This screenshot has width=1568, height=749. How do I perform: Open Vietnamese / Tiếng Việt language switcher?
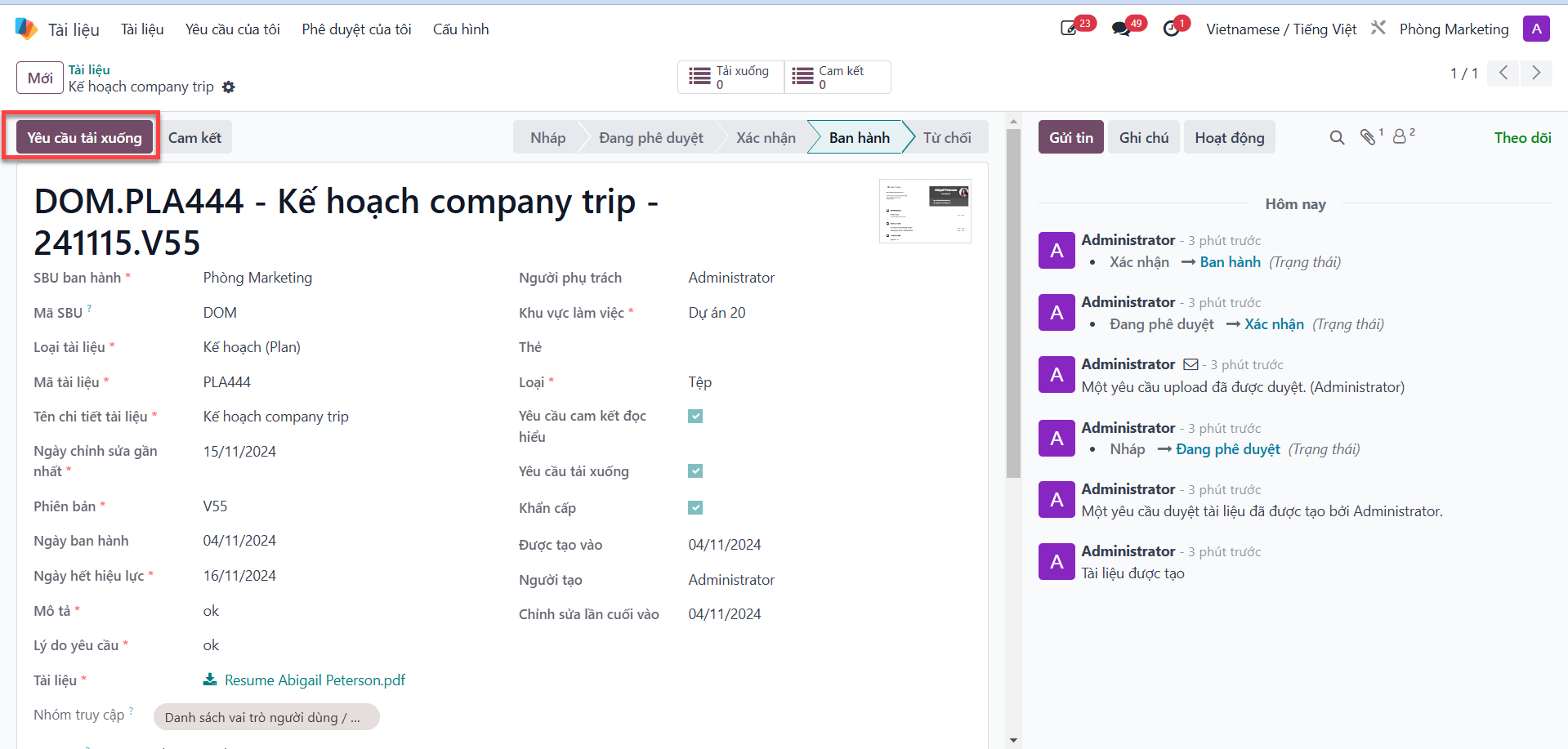point(1281,29)
